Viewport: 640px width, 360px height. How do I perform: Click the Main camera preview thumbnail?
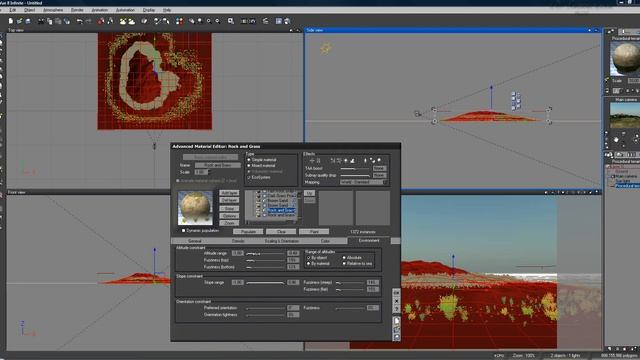coord(624,116)
